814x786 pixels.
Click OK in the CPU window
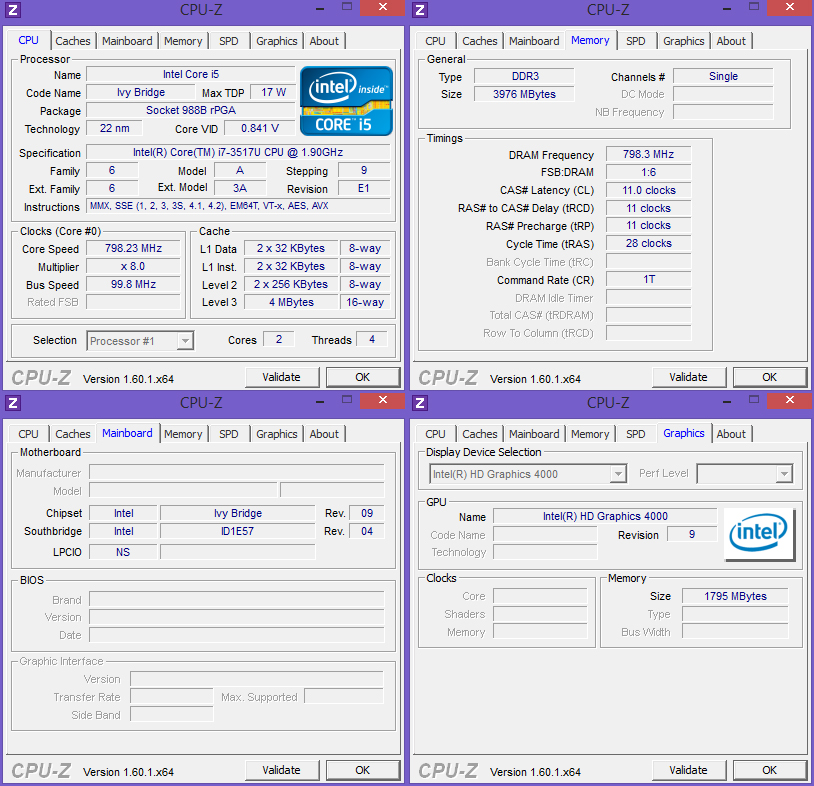(363, 377)
